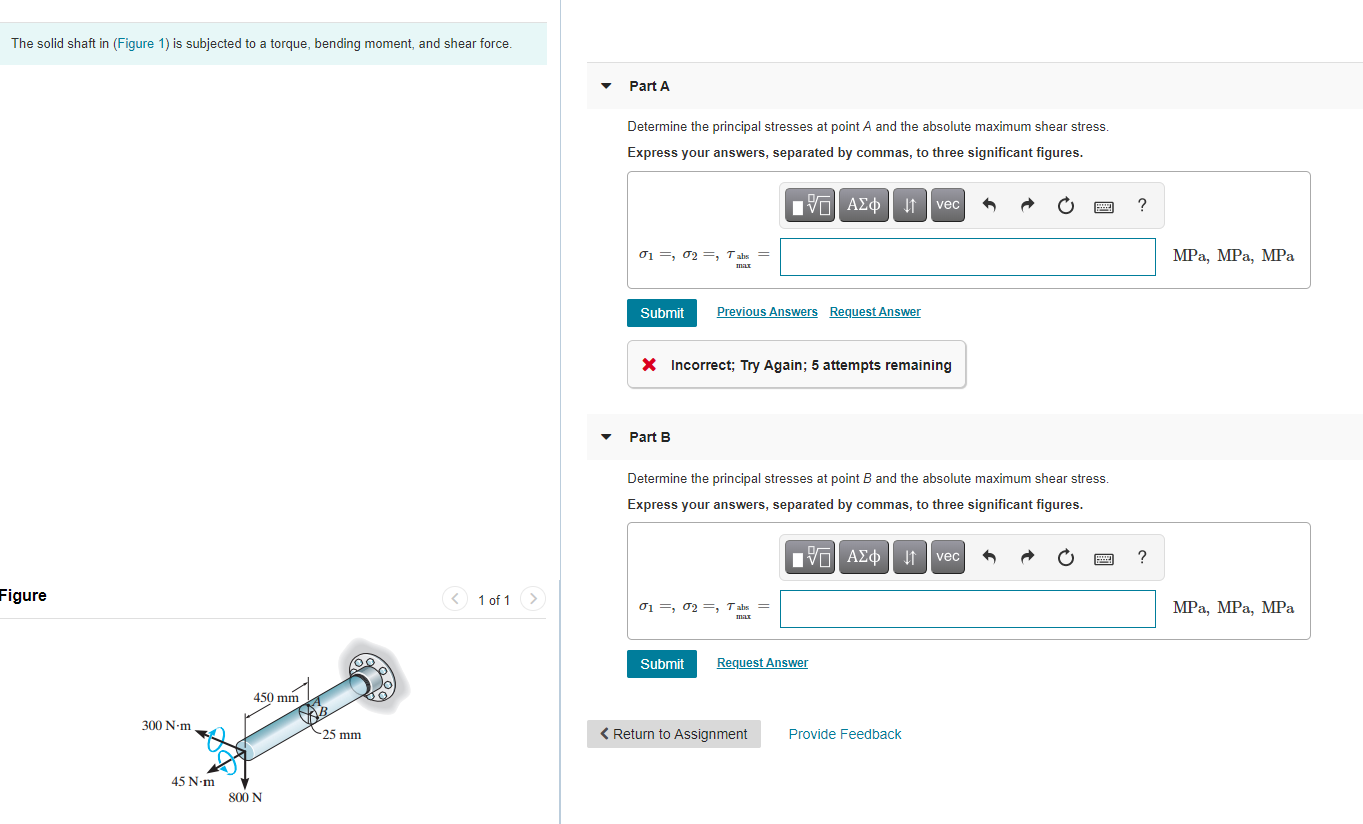Open keyboard shortcuts in Part B toolbar
Viewport: 1363px width, 824px height.
coord(1104,558)
